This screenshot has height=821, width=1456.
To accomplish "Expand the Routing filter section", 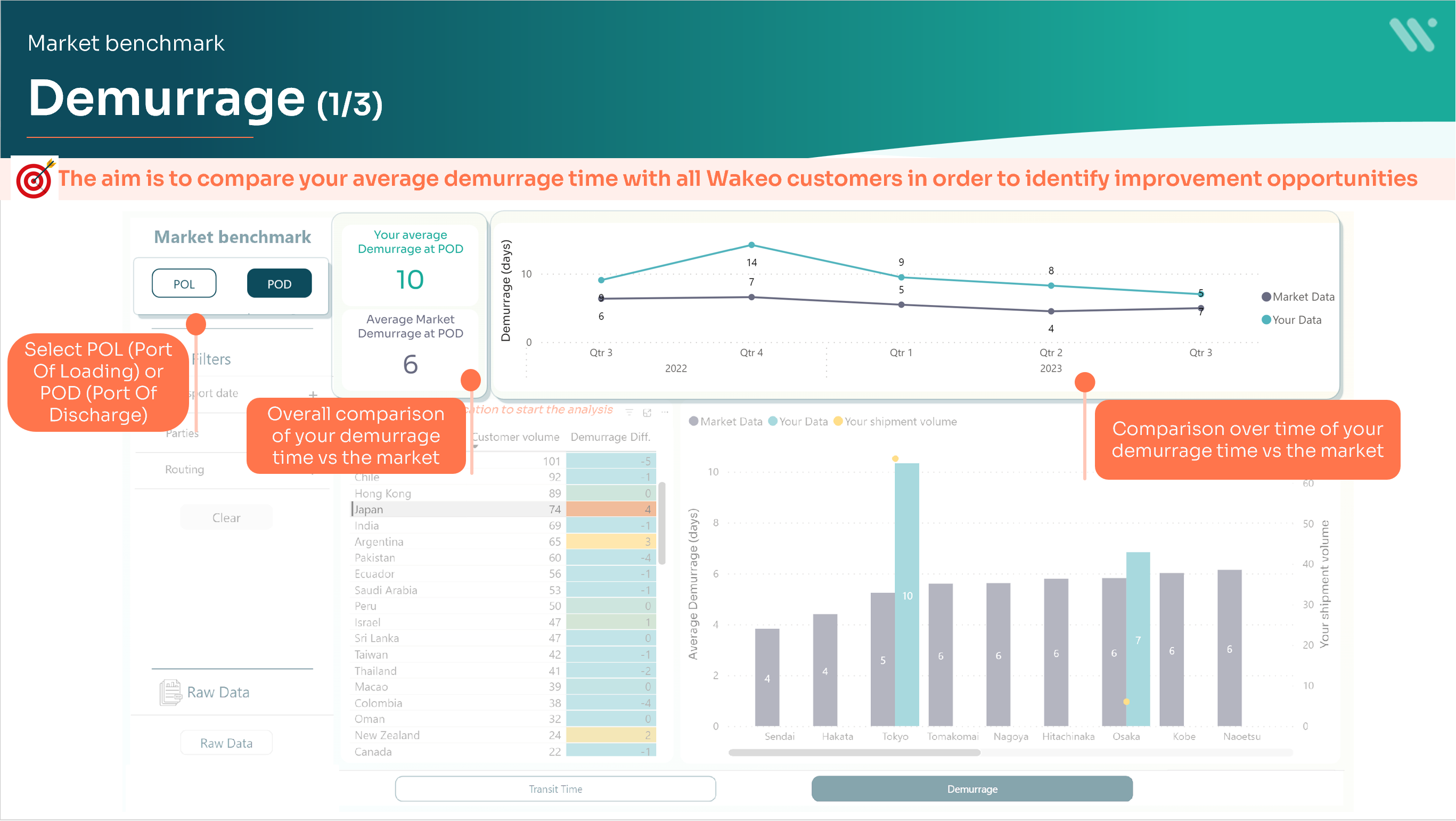I will (185, 470).
